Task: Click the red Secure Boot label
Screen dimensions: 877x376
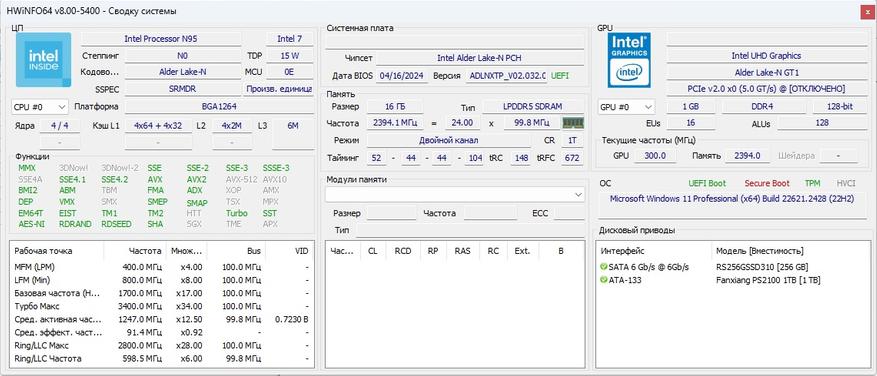Action: (x=767, y=184)
